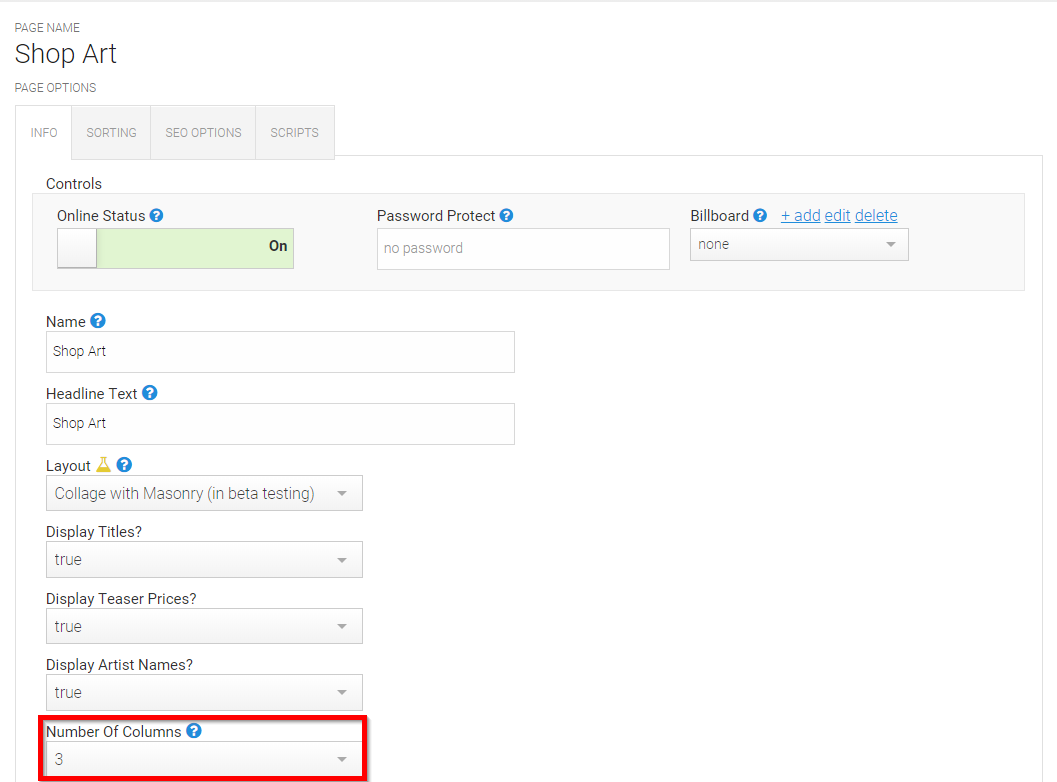Click the help icon beside Layout

point(124,464)
